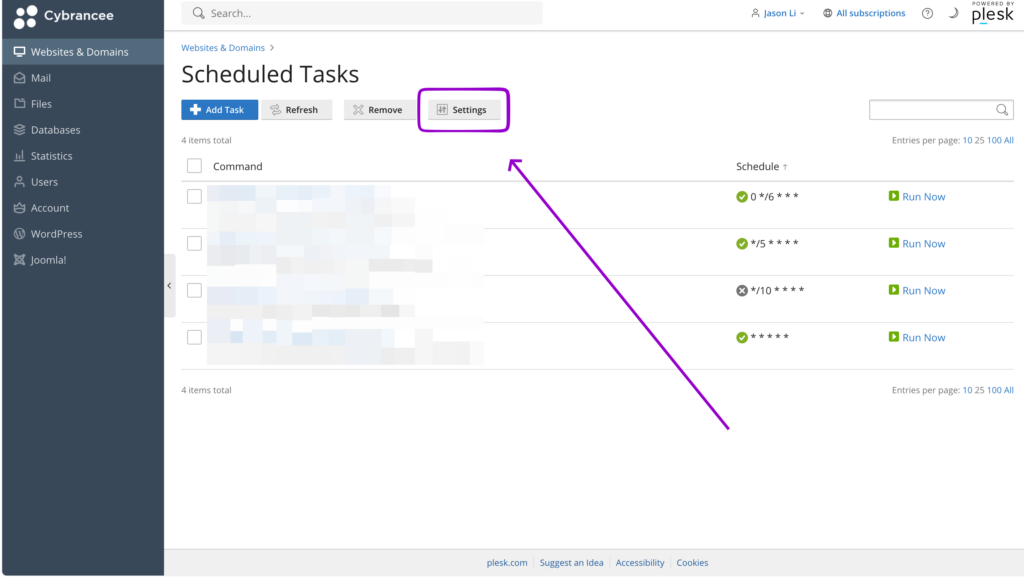Open Suggest an Idea footer link
This screenshot has width=1024, height=577.
(x=571, y=563)
